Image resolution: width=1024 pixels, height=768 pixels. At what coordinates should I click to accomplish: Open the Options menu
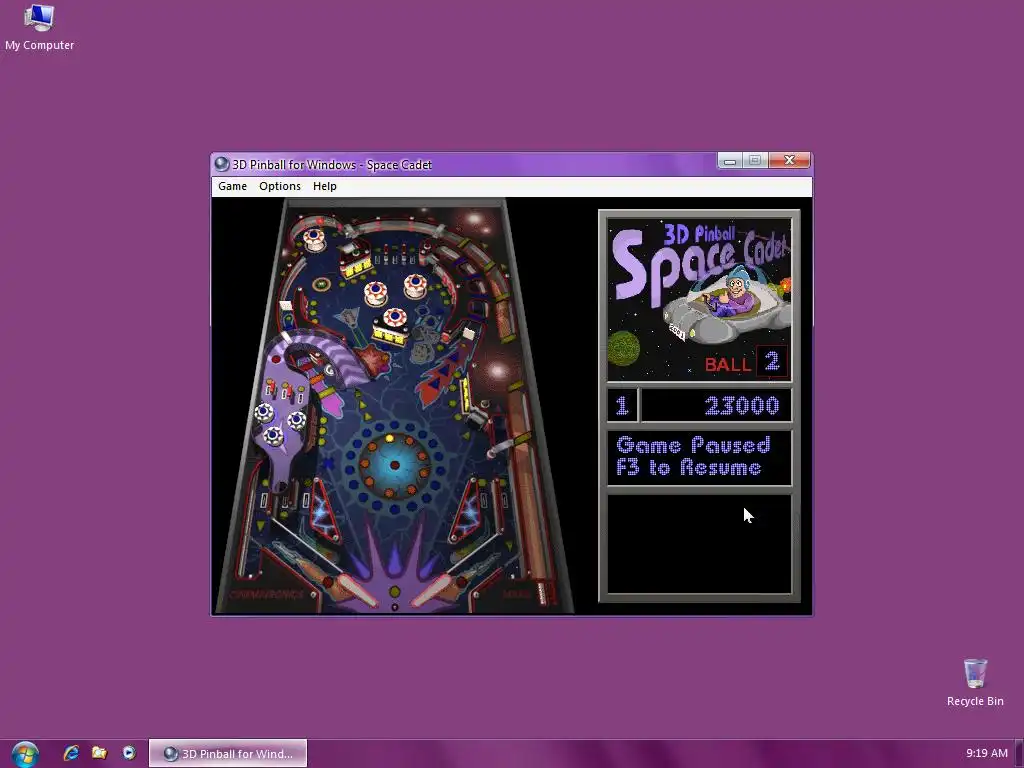click(x=280, y=186)
